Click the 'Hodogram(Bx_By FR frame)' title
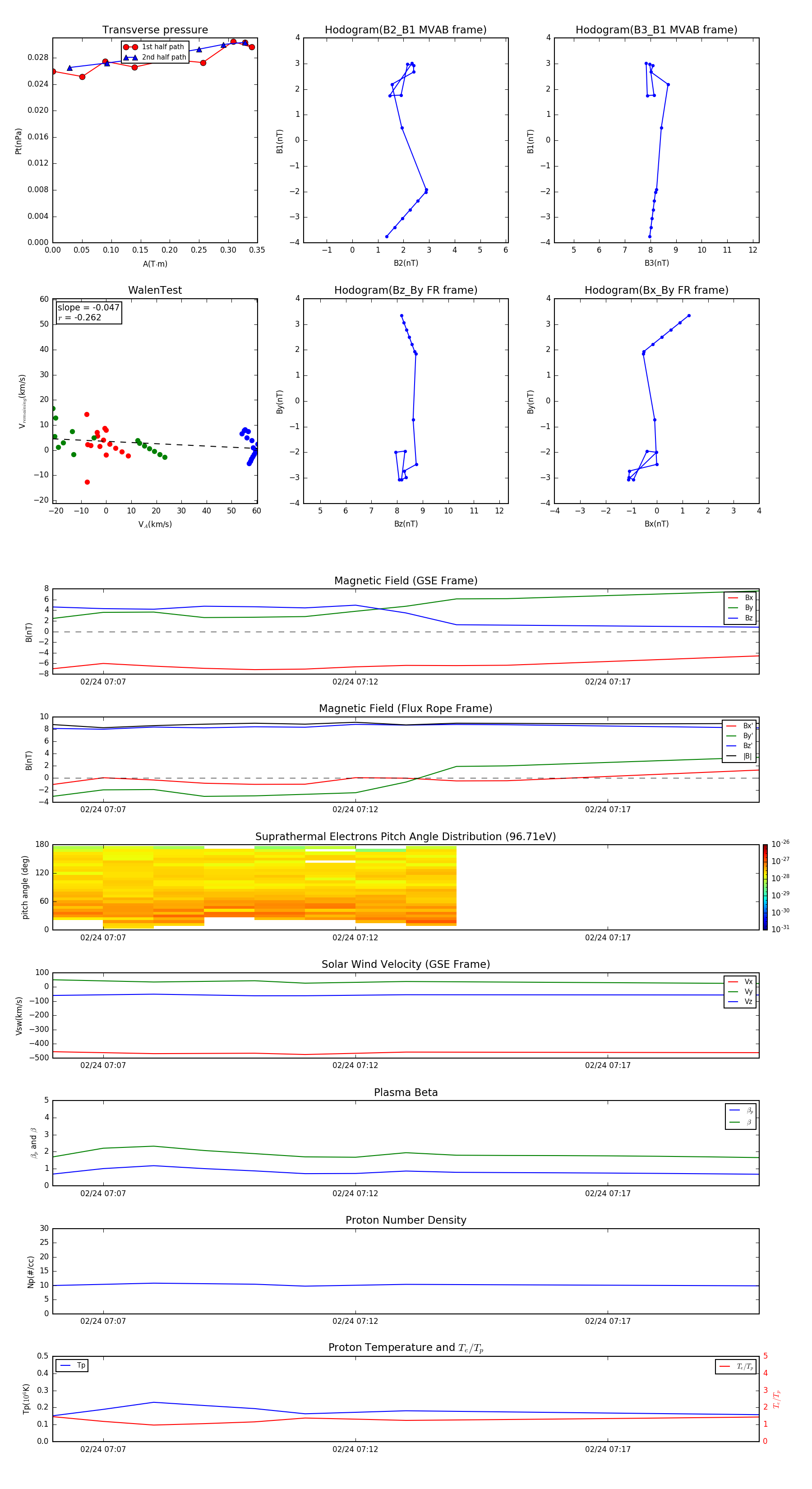 tap(656, 290)
